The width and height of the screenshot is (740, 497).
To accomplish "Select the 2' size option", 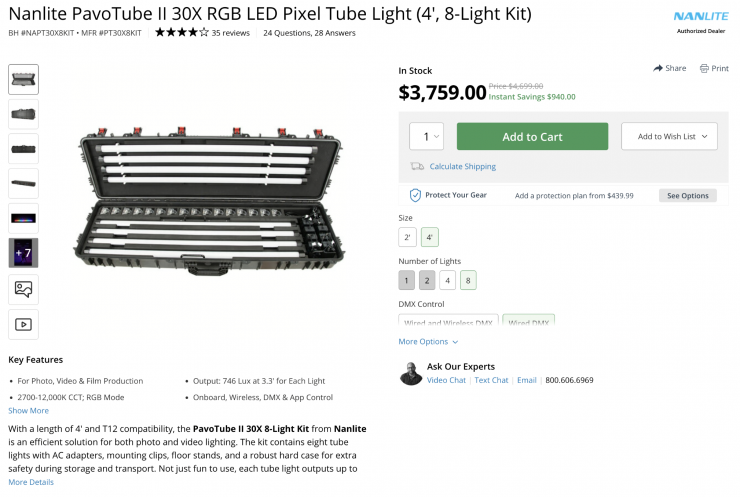I will tap(407, 237).
